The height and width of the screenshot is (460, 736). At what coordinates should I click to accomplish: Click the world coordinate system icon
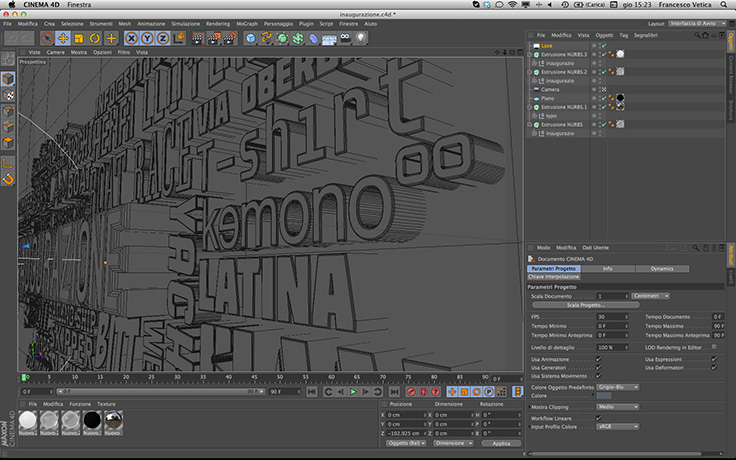click(179, 38)
